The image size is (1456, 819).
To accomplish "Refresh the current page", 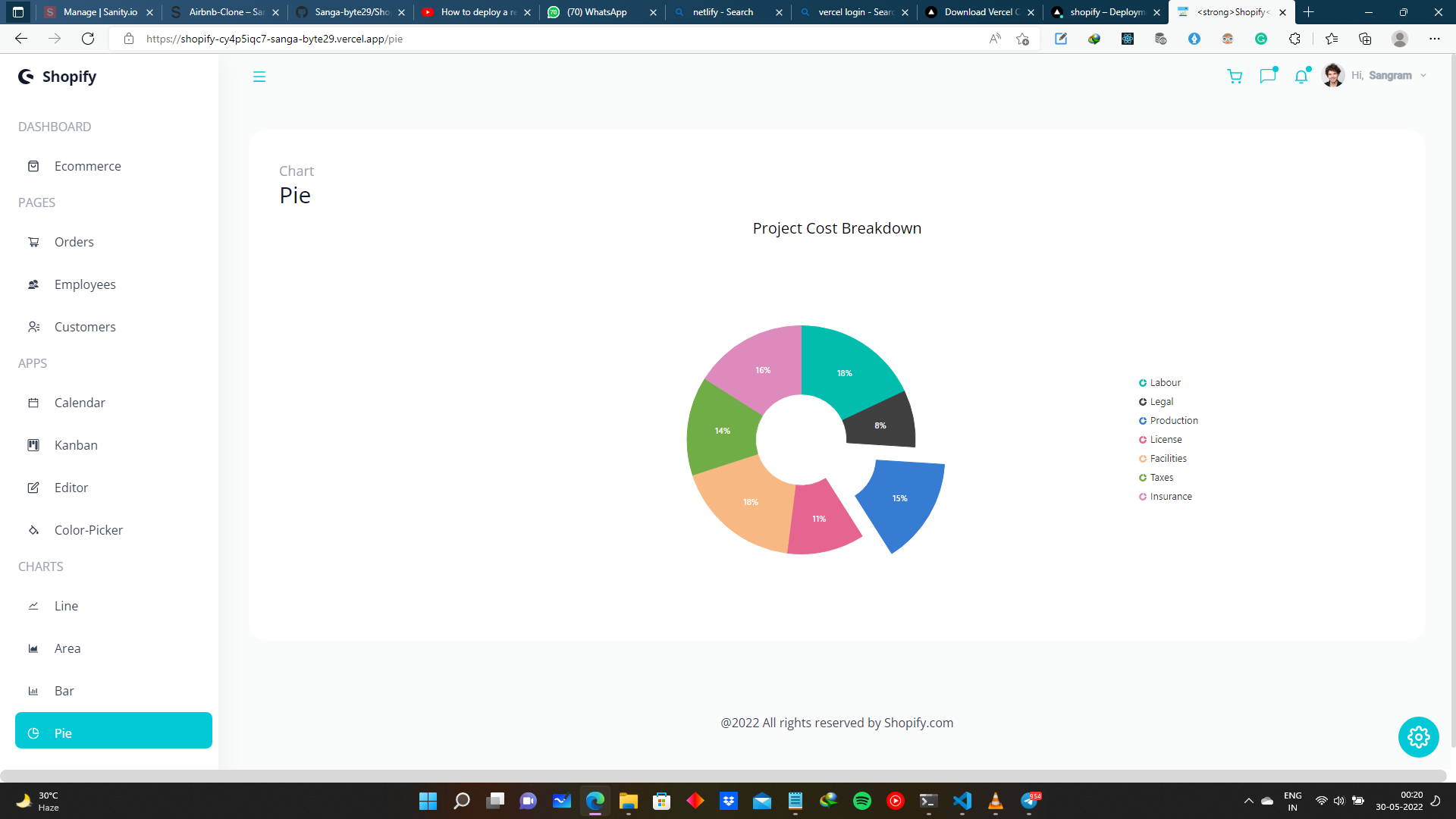I will 88,39.
